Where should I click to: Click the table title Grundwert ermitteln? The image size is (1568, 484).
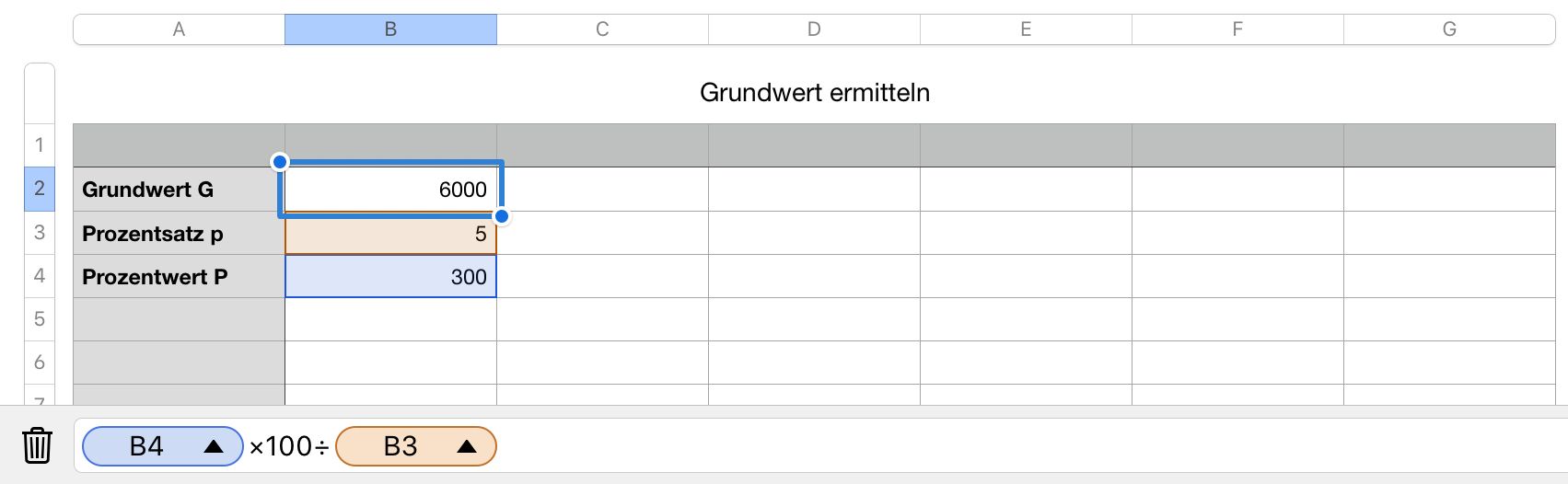(x=815, y=92)
